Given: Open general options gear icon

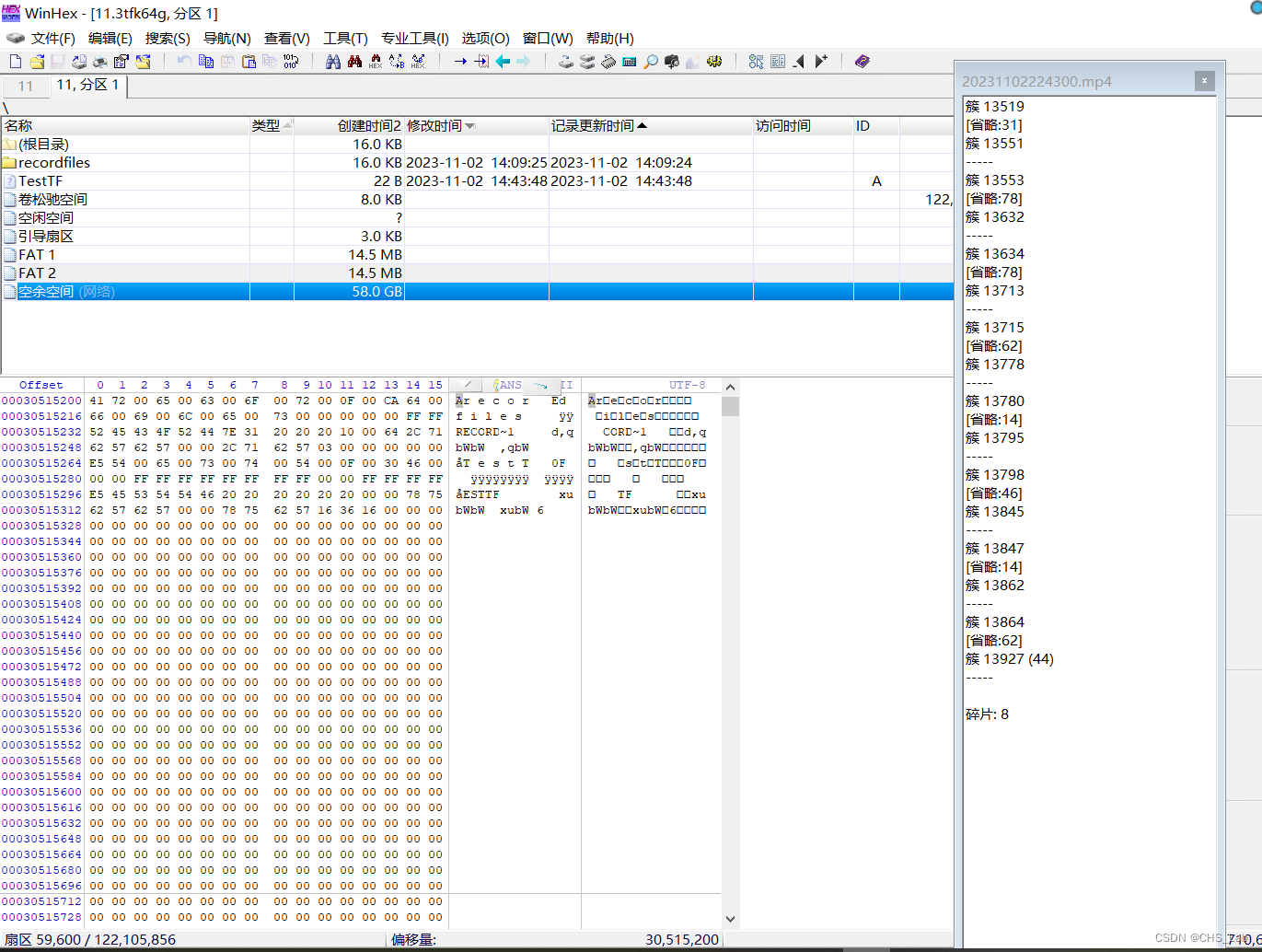Looking at the screenshot, I should pyautogui.click(x=714, y=62).
